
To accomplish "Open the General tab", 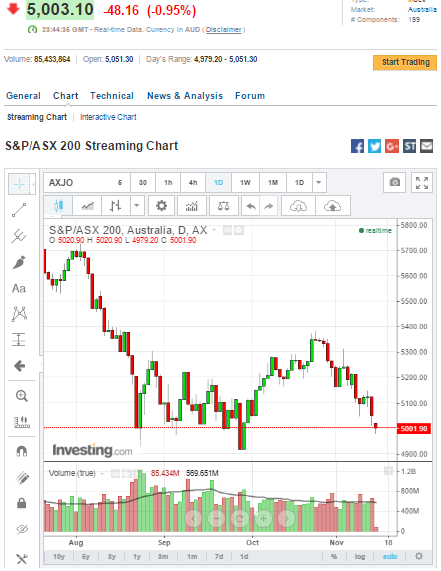I will tap(23, 96).
